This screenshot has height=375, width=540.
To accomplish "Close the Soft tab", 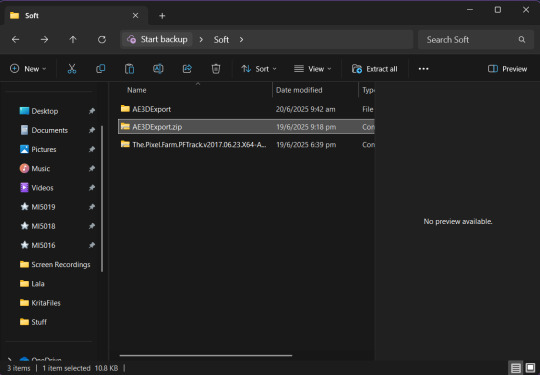I will point(135,16).
